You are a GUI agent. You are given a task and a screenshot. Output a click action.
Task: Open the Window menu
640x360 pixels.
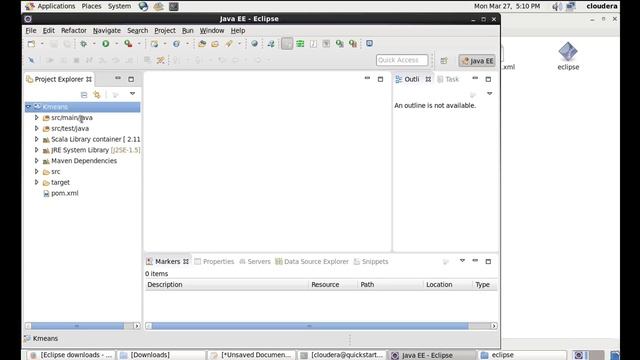(x=212, y=31)
